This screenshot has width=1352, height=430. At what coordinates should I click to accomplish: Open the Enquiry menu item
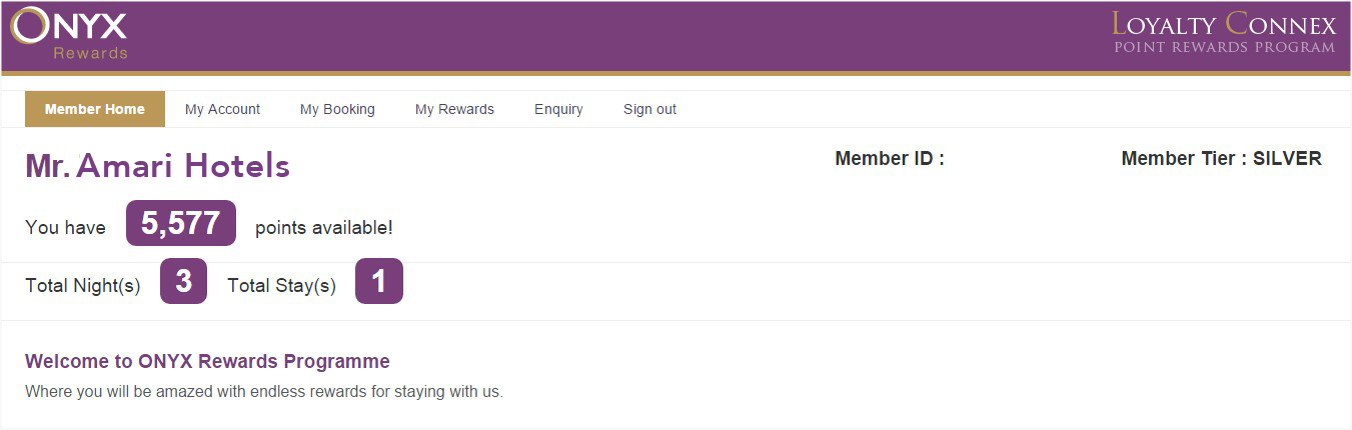[558, 109]
